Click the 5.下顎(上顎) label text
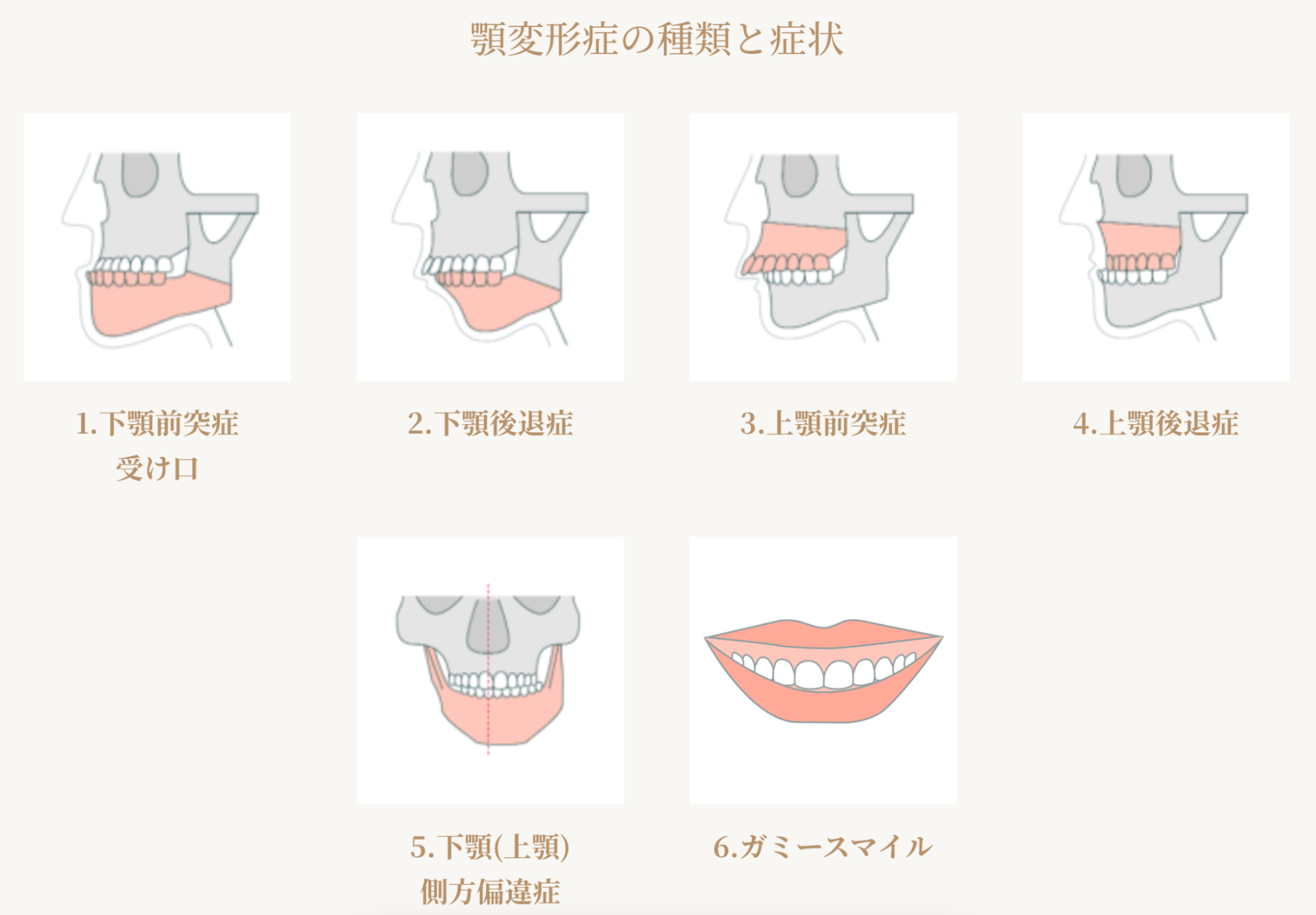This screenshot has height=915, width=1316. click(490, 847)
